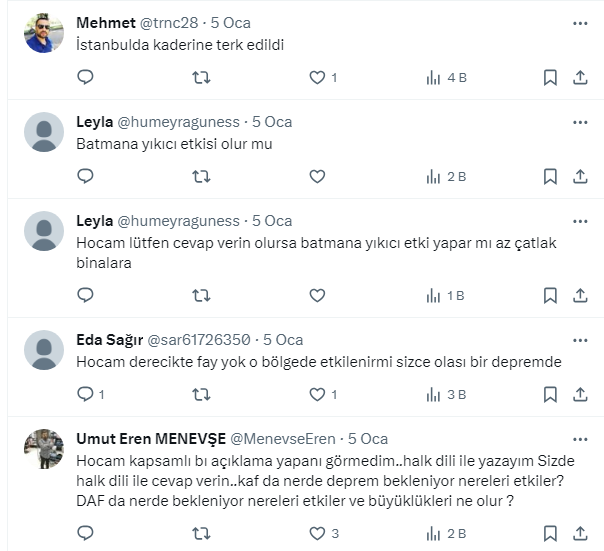Open more options on Mehmet's tweet
Image resolution: width=604 pixels, height=551 pixels.
point(580,22)
